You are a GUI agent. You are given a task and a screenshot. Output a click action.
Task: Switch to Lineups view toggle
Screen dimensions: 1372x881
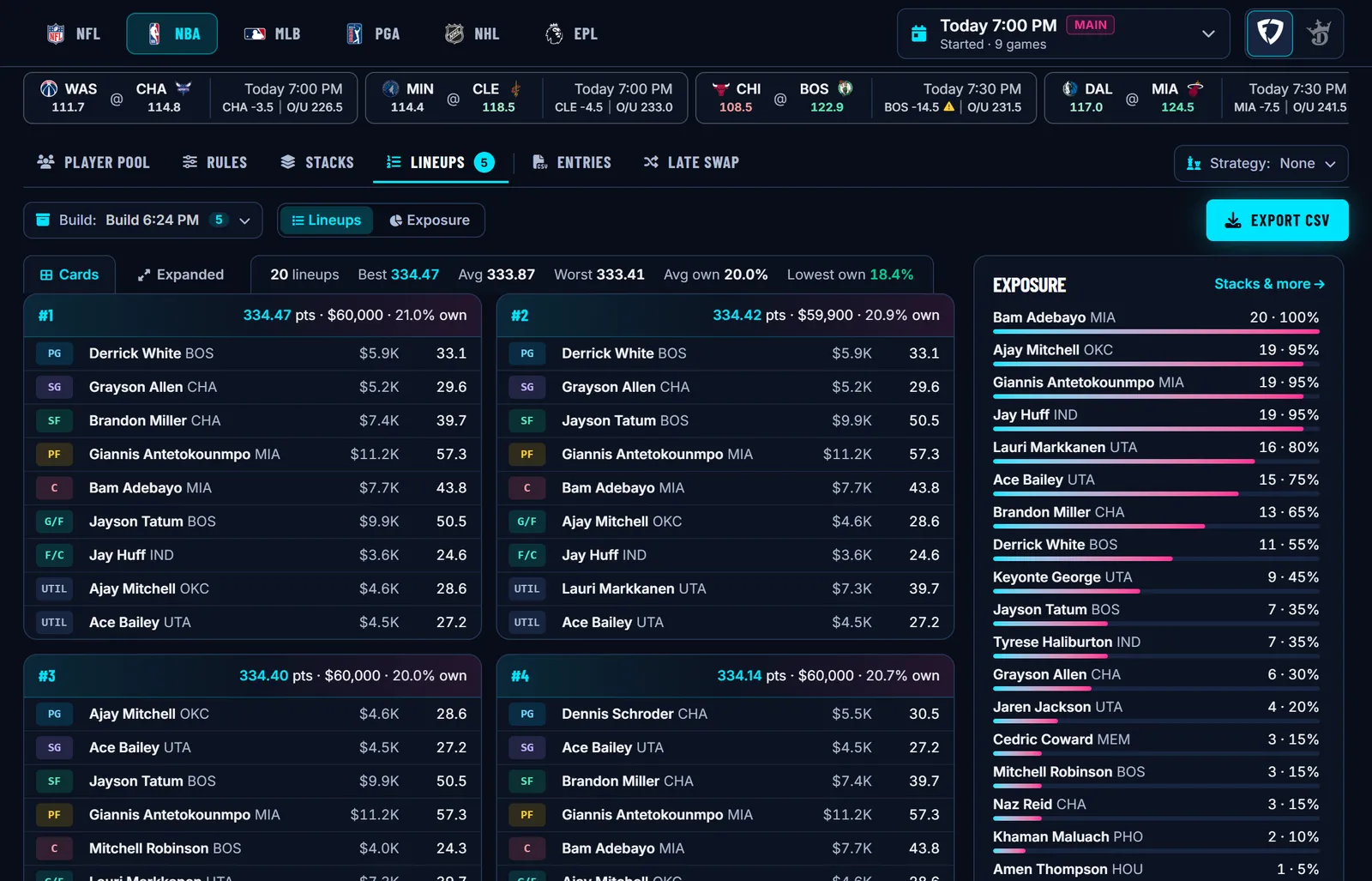[327, 220]
